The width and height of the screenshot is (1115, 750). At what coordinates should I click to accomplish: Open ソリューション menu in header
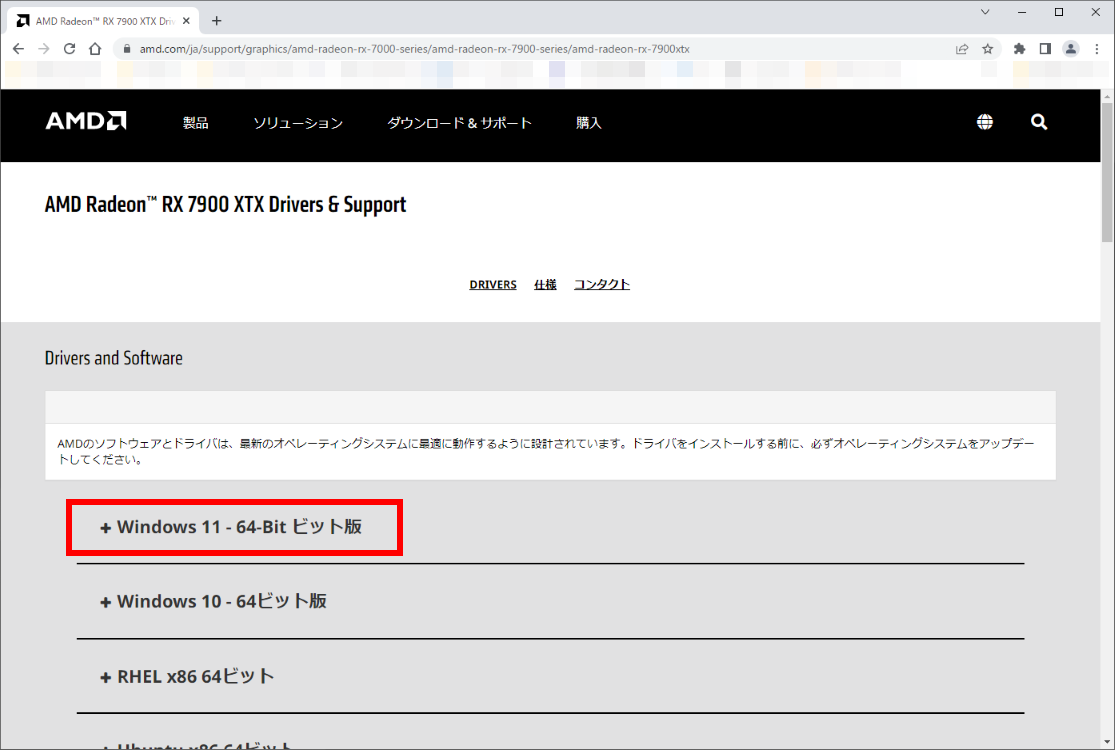(298, 123)
